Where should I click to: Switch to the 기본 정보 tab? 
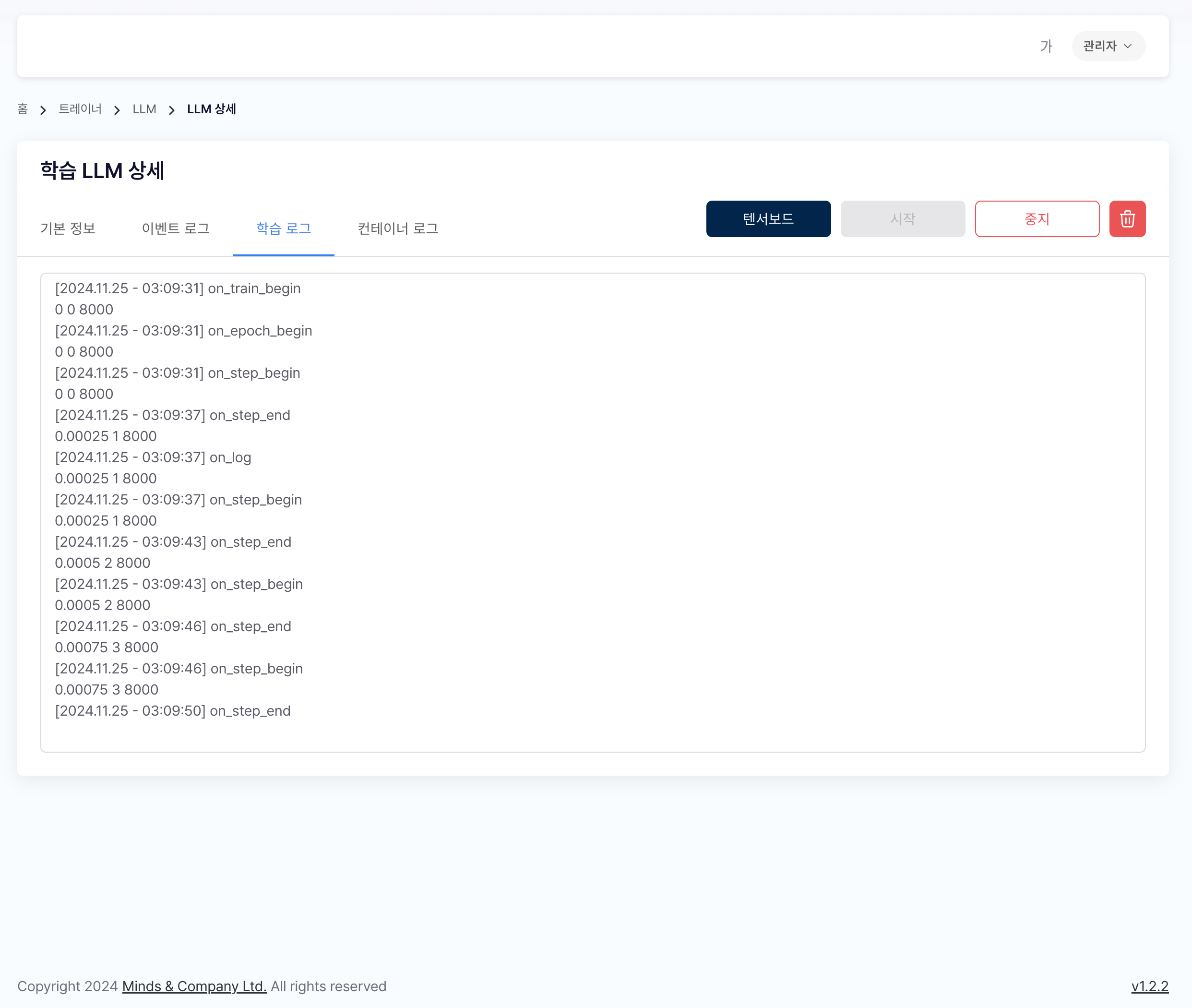point(68,228)
